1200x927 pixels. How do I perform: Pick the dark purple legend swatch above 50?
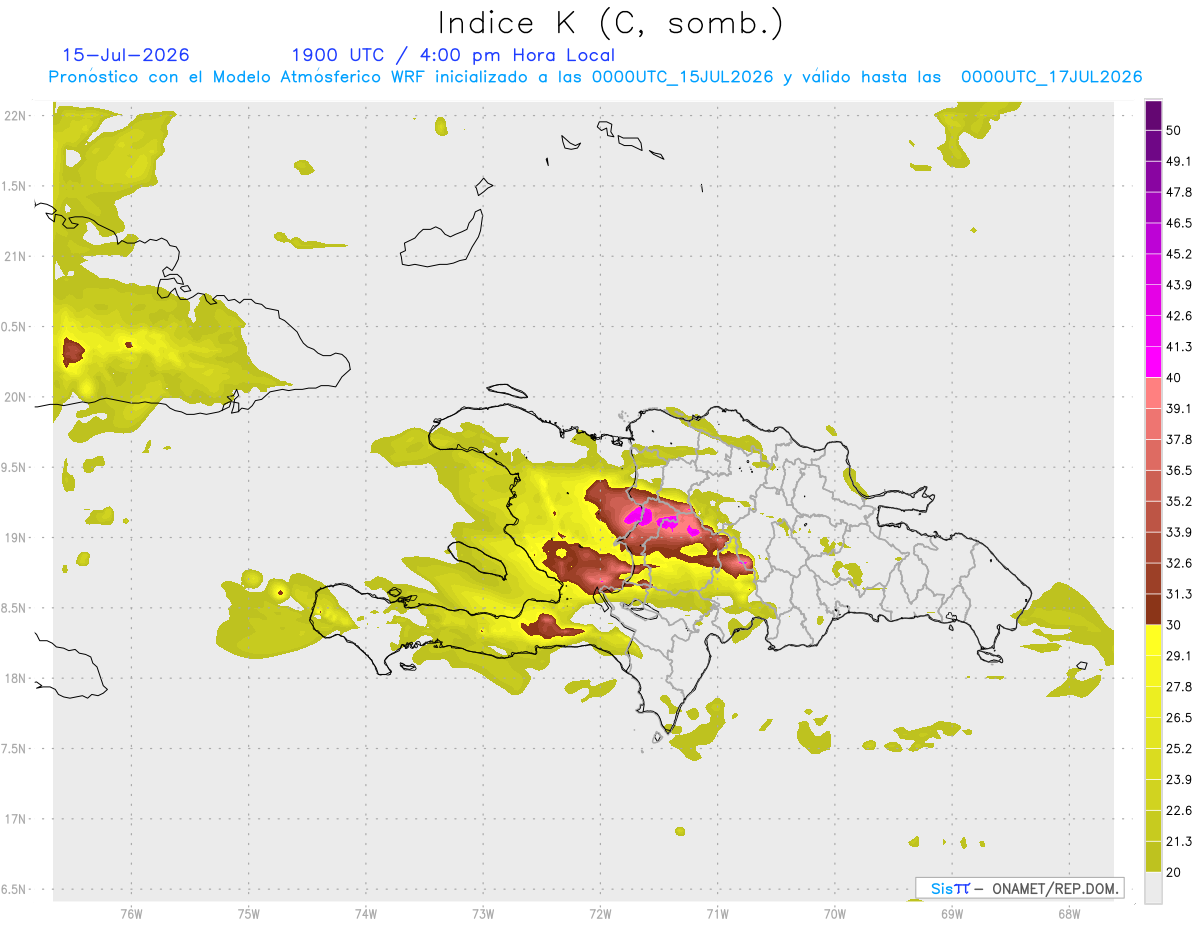(1154, 115)
